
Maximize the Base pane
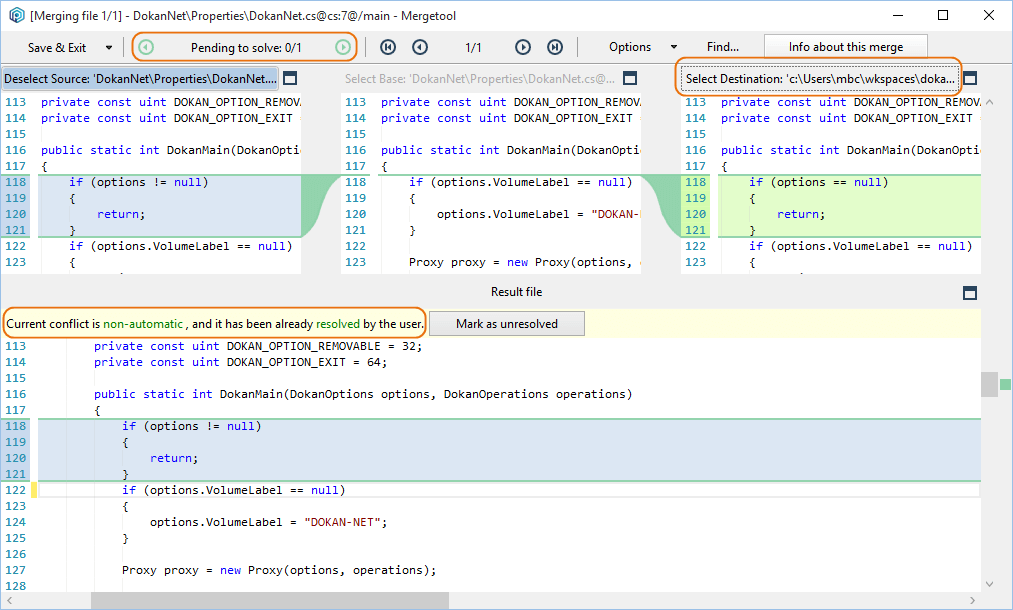coord(630,78)
